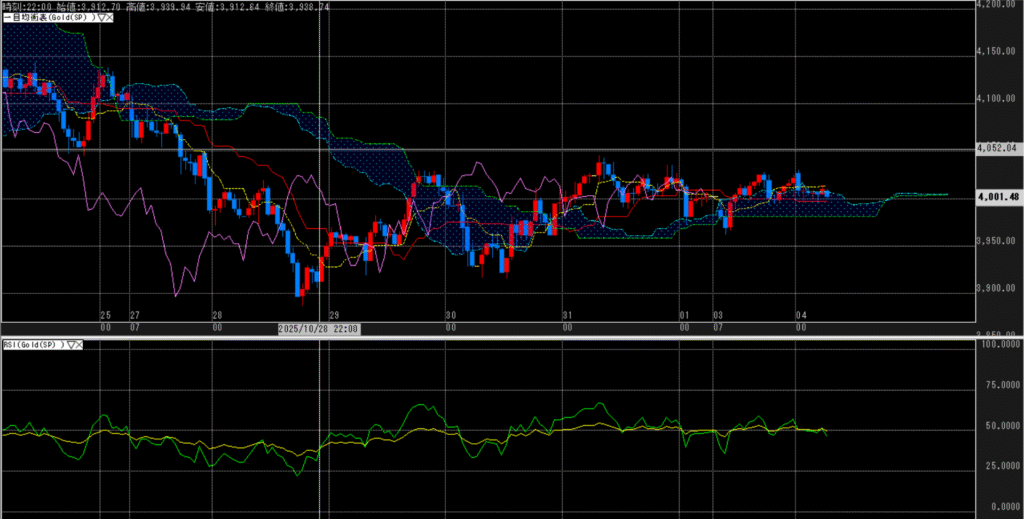Select the 4,052.04 crosshair price label
1024x519 pixels.
pyautogui.click(x=996, y=148)
